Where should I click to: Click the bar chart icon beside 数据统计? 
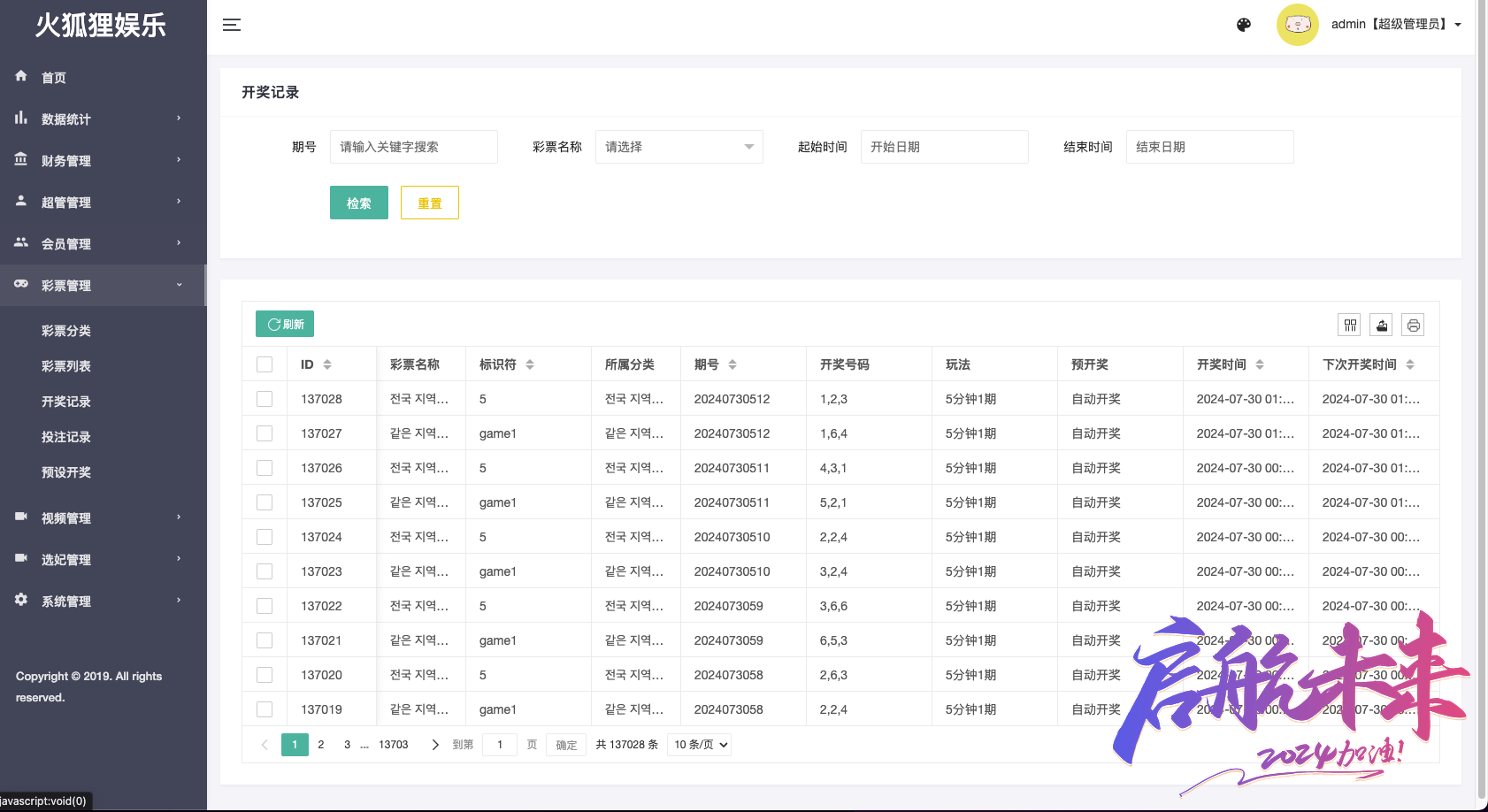(x=21, y=118)
